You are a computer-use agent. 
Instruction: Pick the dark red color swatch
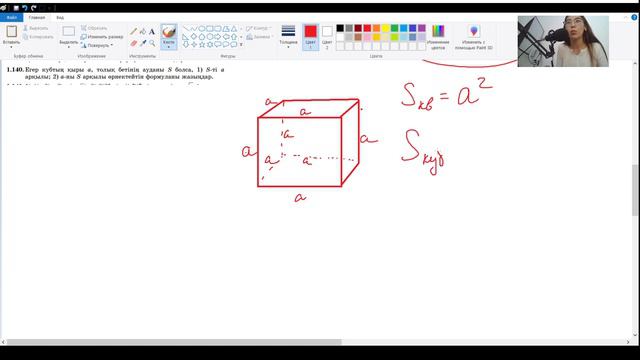[x=358, y=28]
